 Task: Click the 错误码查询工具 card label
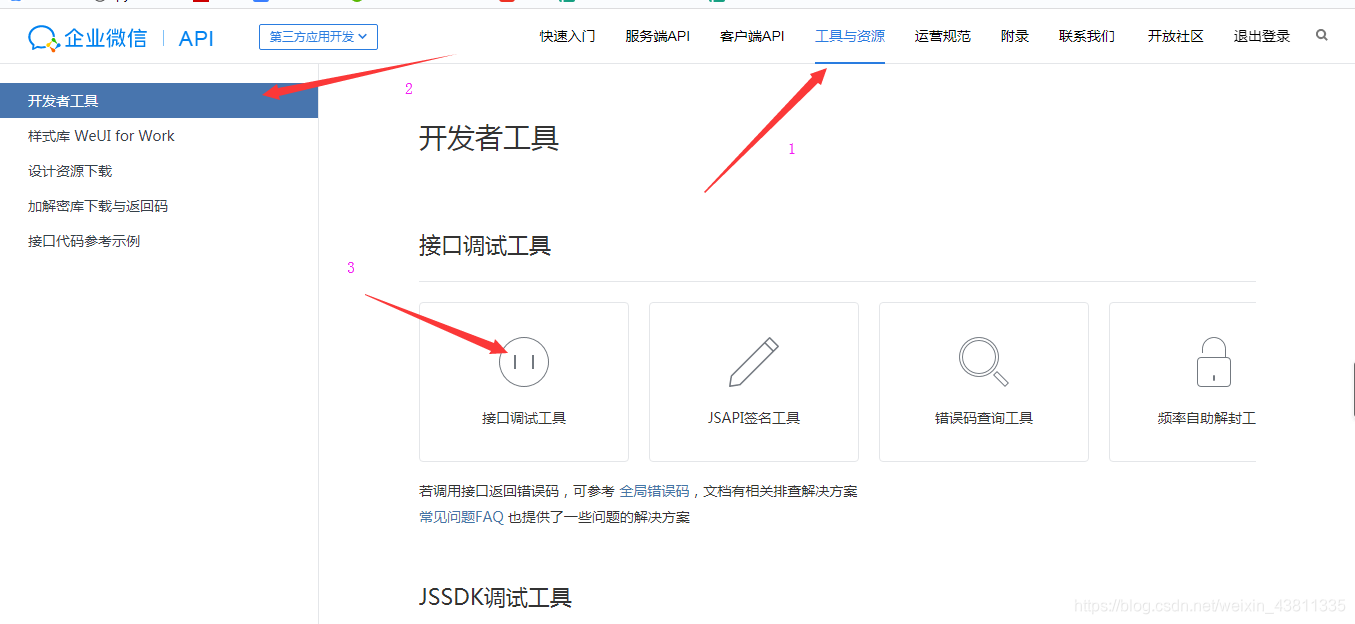pyautogui.click(x=984, y=418)
